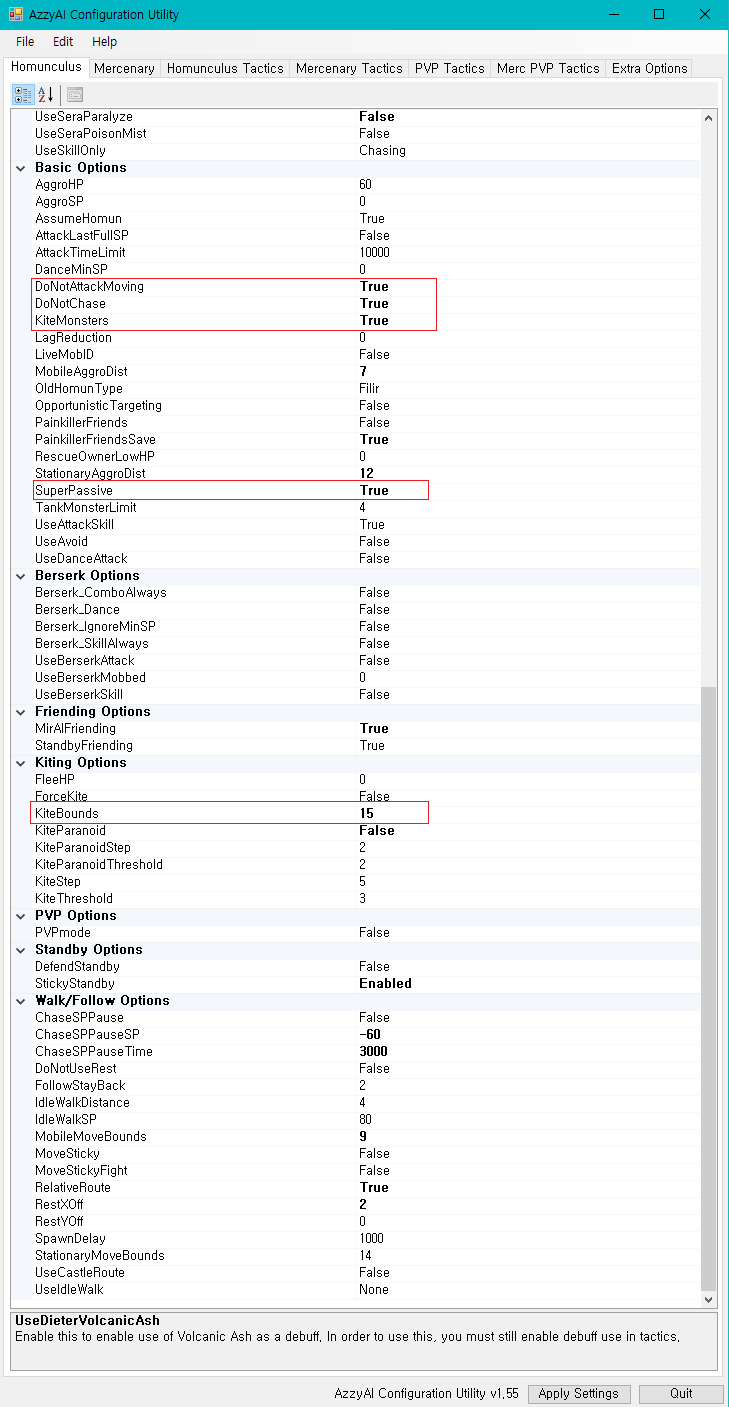Collapse the Friending Options category
Screen dimensions: 729x1407
click(21, 712)
